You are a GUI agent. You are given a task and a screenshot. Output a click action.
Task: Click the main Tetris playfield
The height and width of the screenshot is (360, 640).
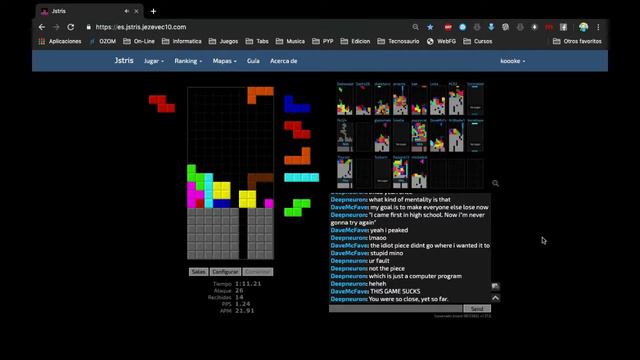click(231, 173)
